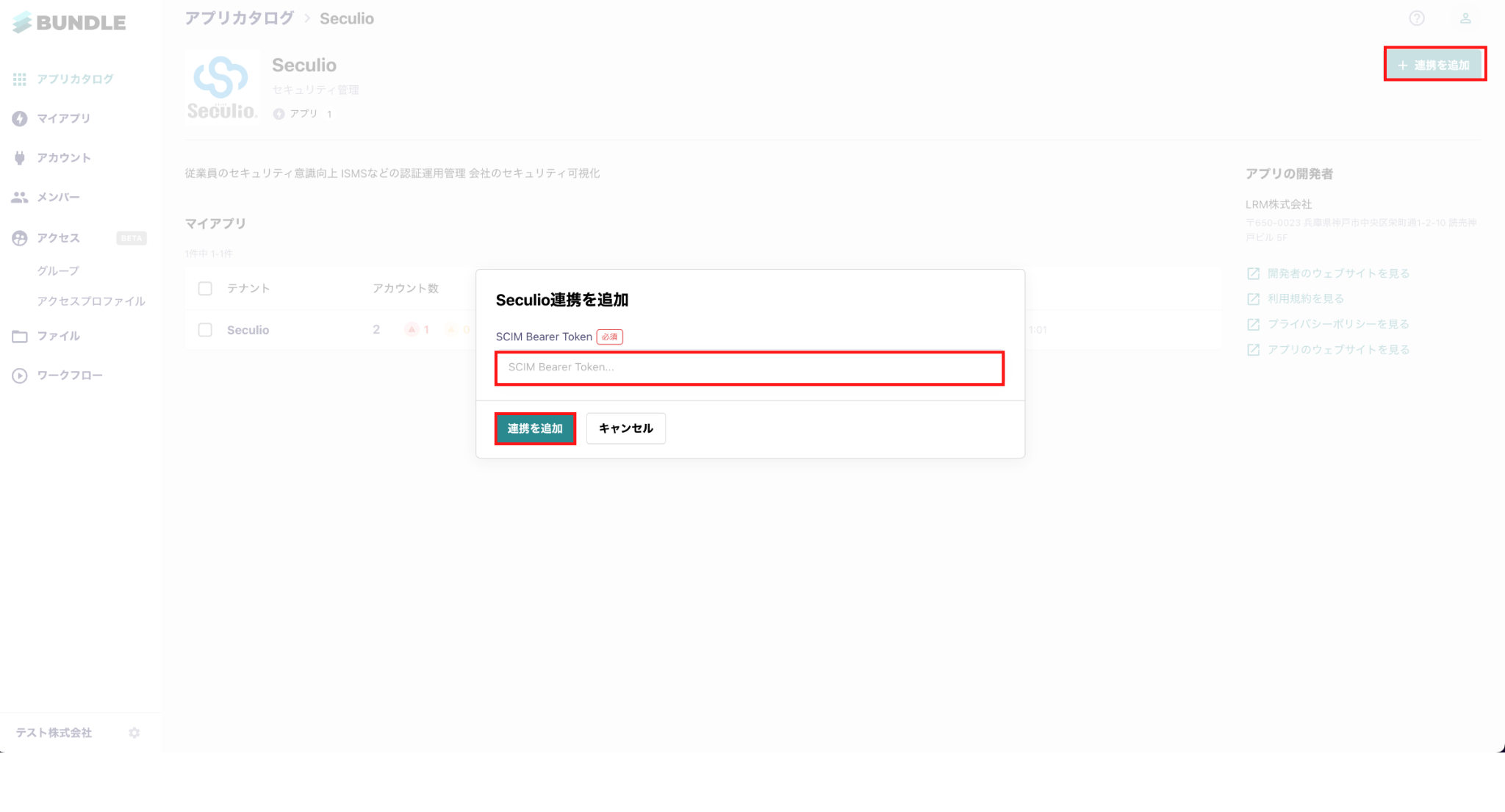Check the Seculio tenant row checkbox
This screenshot has width=1505, height=812.
(x=205, y=330)
